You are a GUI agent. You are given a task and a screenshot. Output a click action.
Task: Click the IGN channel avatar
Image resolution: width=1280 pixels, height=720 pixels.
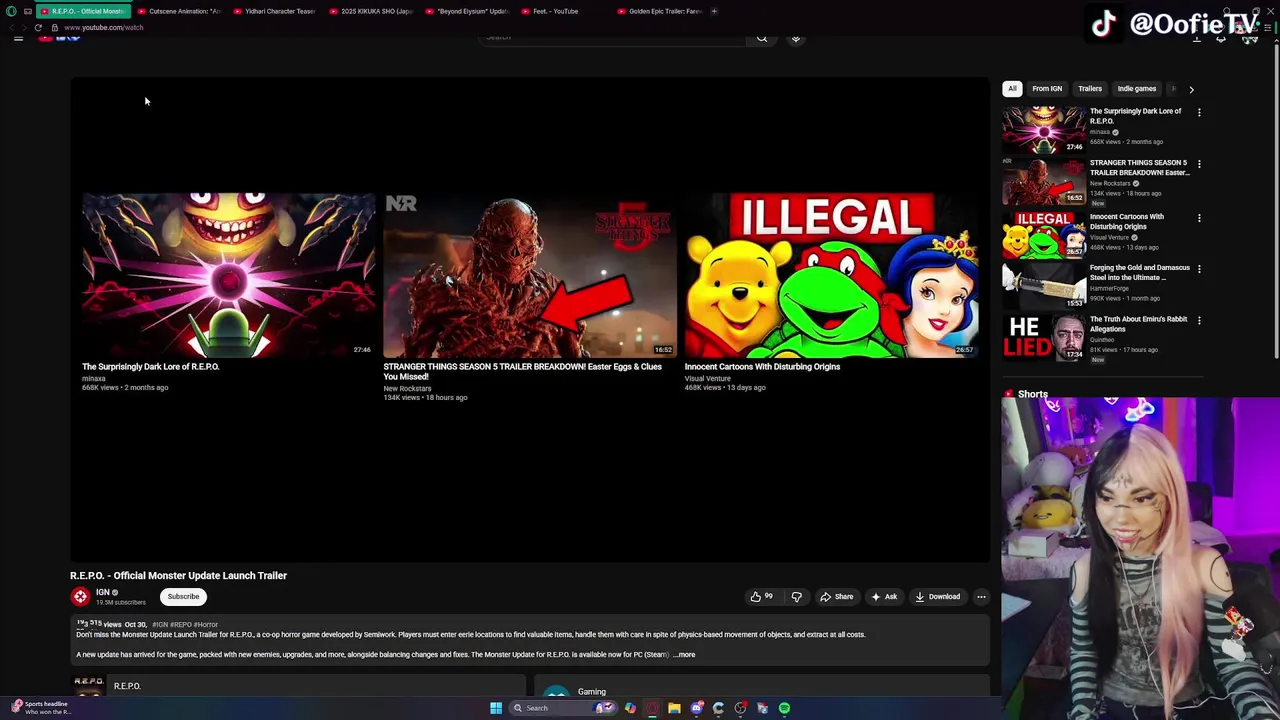[80, 597]
